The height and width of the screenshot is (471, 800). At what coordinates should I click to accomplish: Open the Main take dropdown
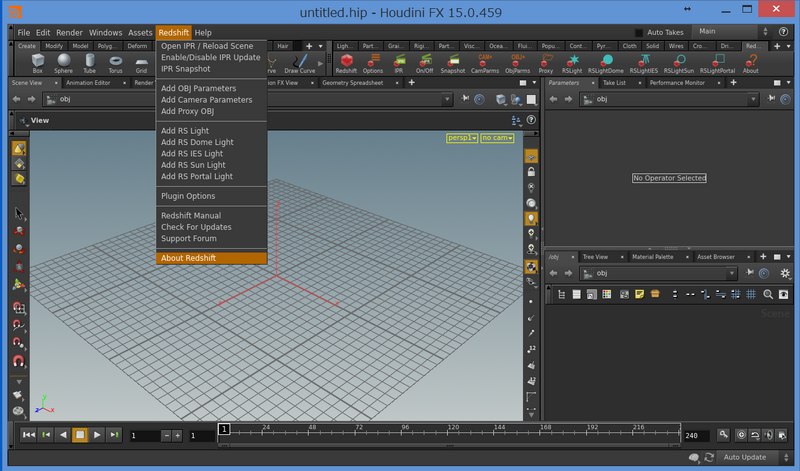[x=731, y=32]
